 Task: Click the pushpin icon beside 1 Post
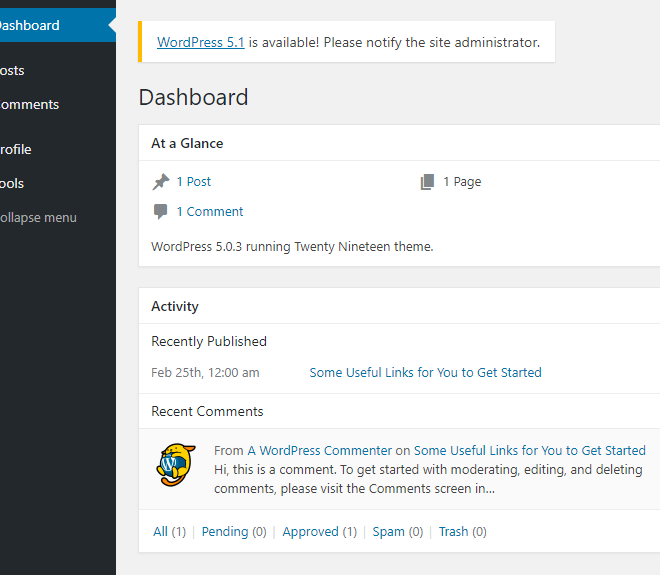(160, 182)
